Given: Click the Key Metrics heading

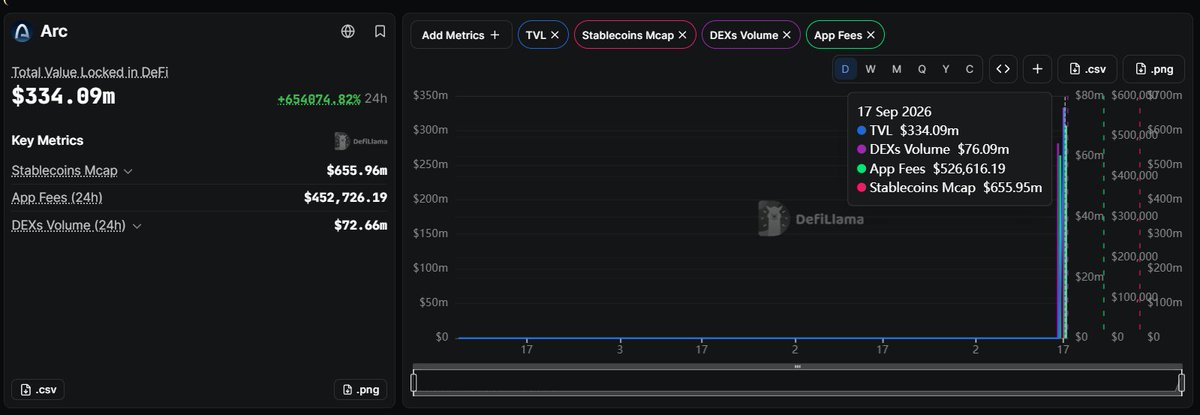Looking at the screenshot, I should pos(48,140).
